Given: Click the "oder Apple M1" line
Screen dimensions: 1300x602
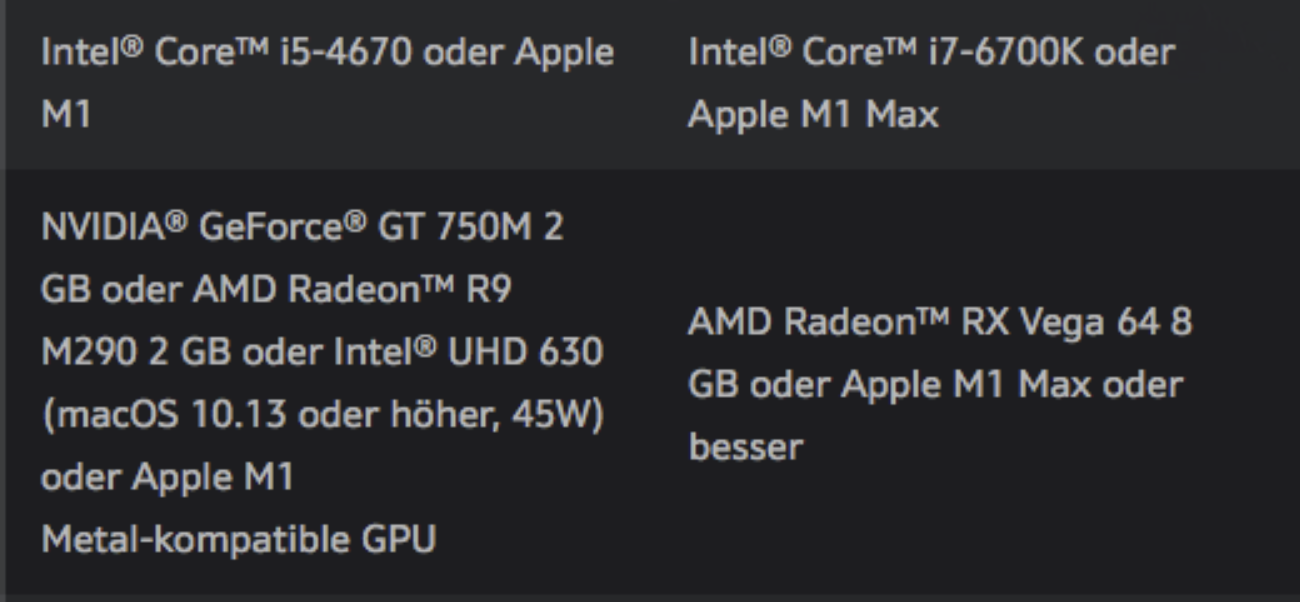Looking at the screenshot, I should pyautogui.click(x=166, y=478).
